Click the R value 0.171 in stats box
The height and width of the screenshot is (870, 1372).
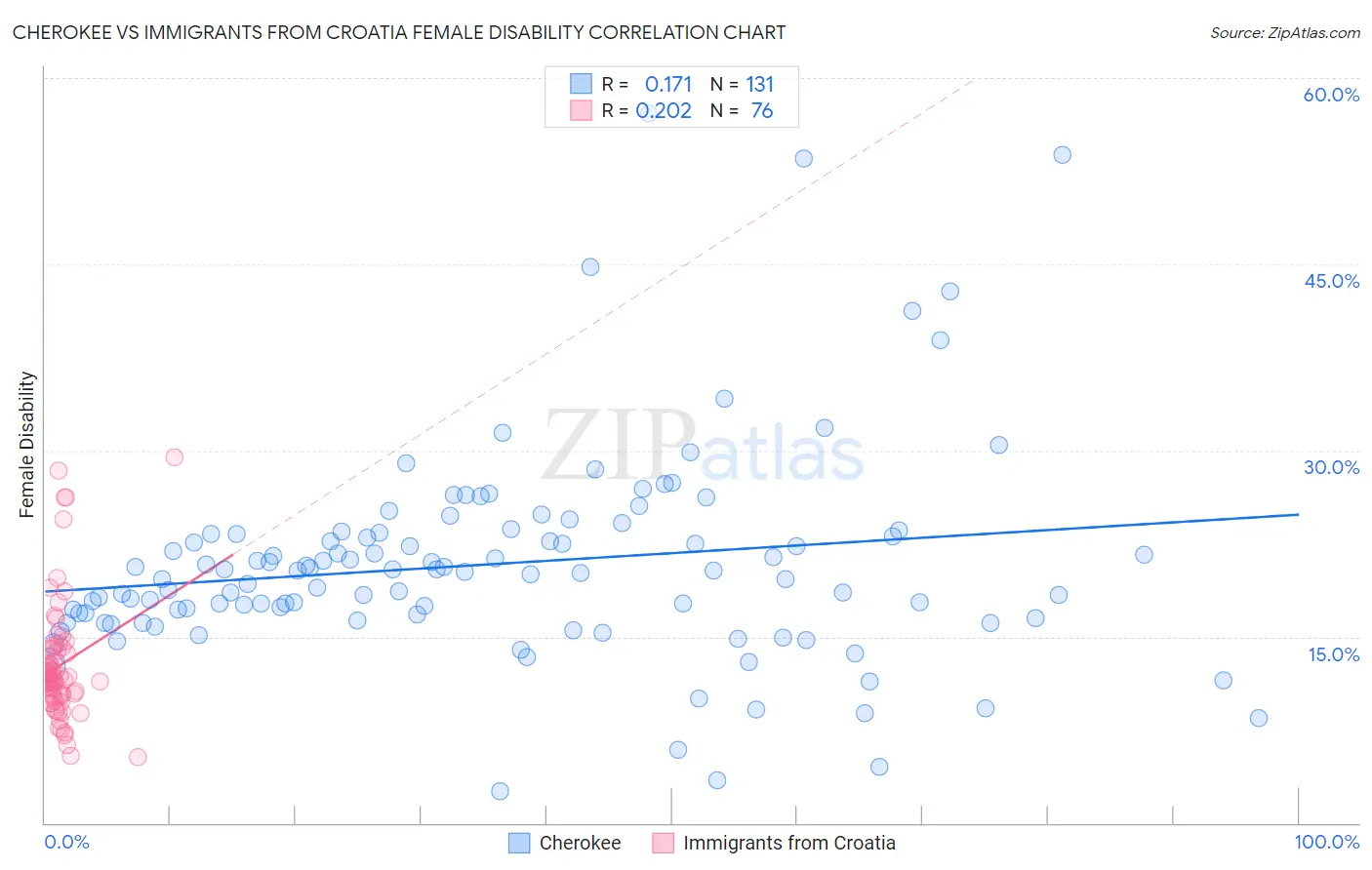click(668, 84)
